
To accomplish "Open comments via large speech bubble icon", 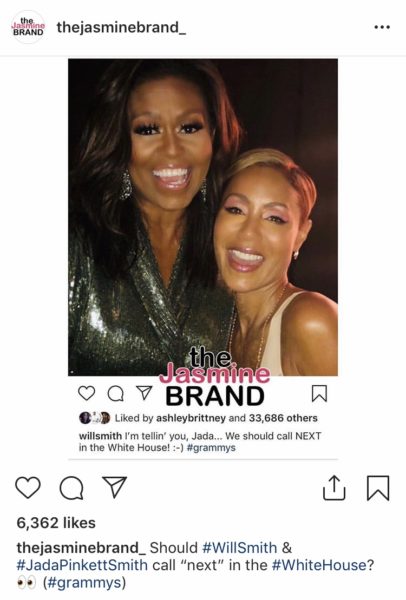I will 72,488.
